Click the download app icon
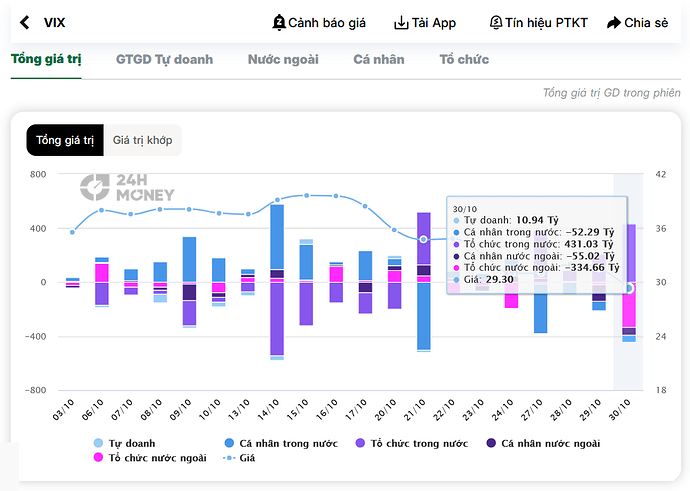Image resolution: width=690 pixels, height=491 pixels. [x=401, y=22]
